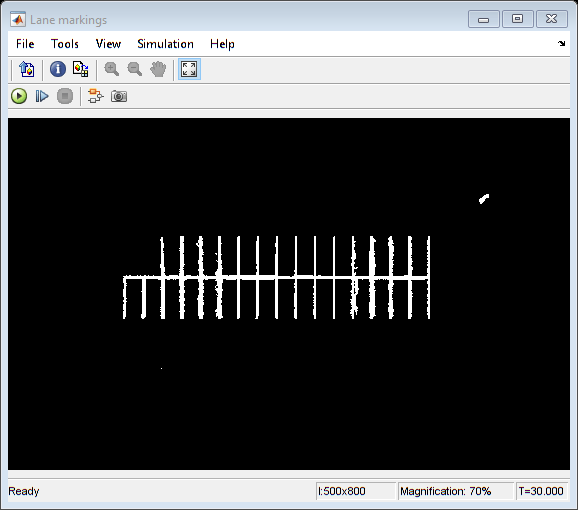Viewport: 578px width, 510px height.
Task: Click the dock arrow at menu bar right
Action: [561, 43]
